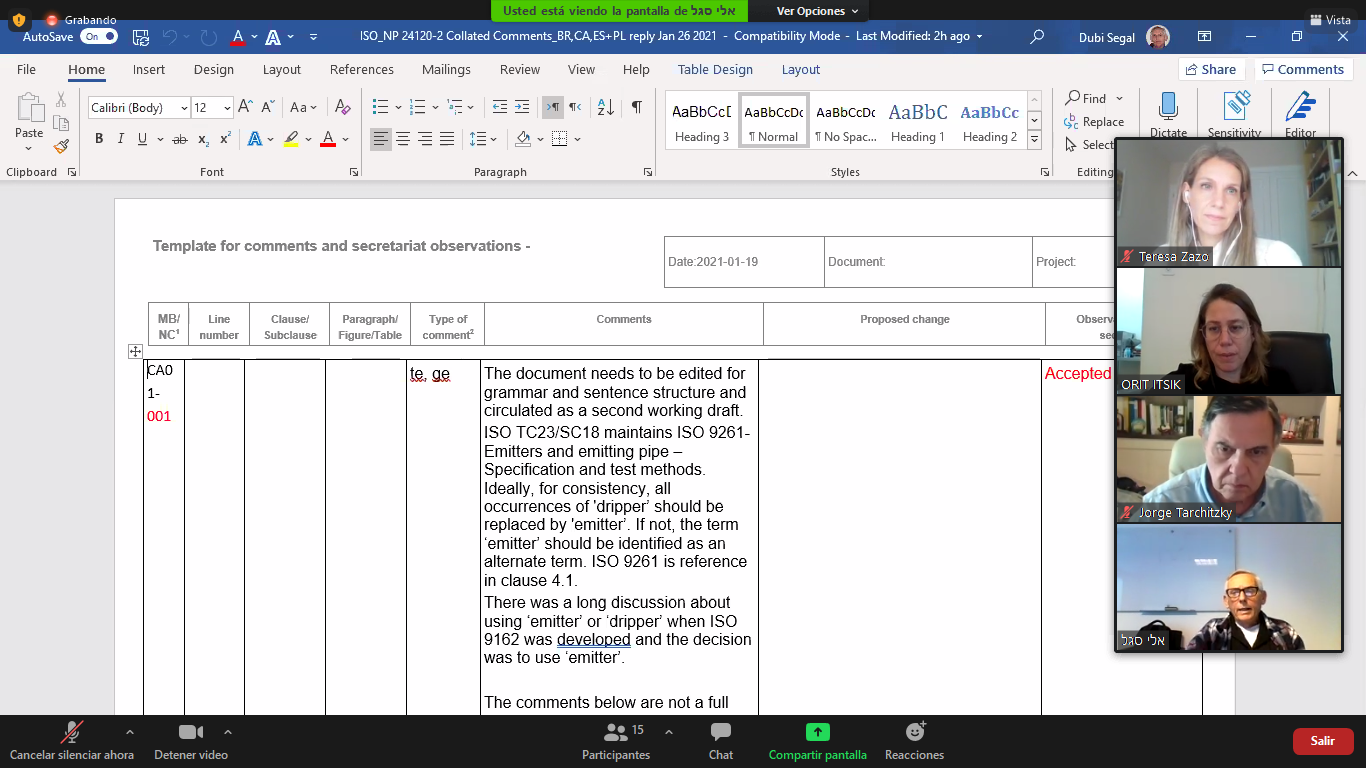
Task: Click the Sort A-Z icon
Action: pyautogui.click(x=605, y=107)
